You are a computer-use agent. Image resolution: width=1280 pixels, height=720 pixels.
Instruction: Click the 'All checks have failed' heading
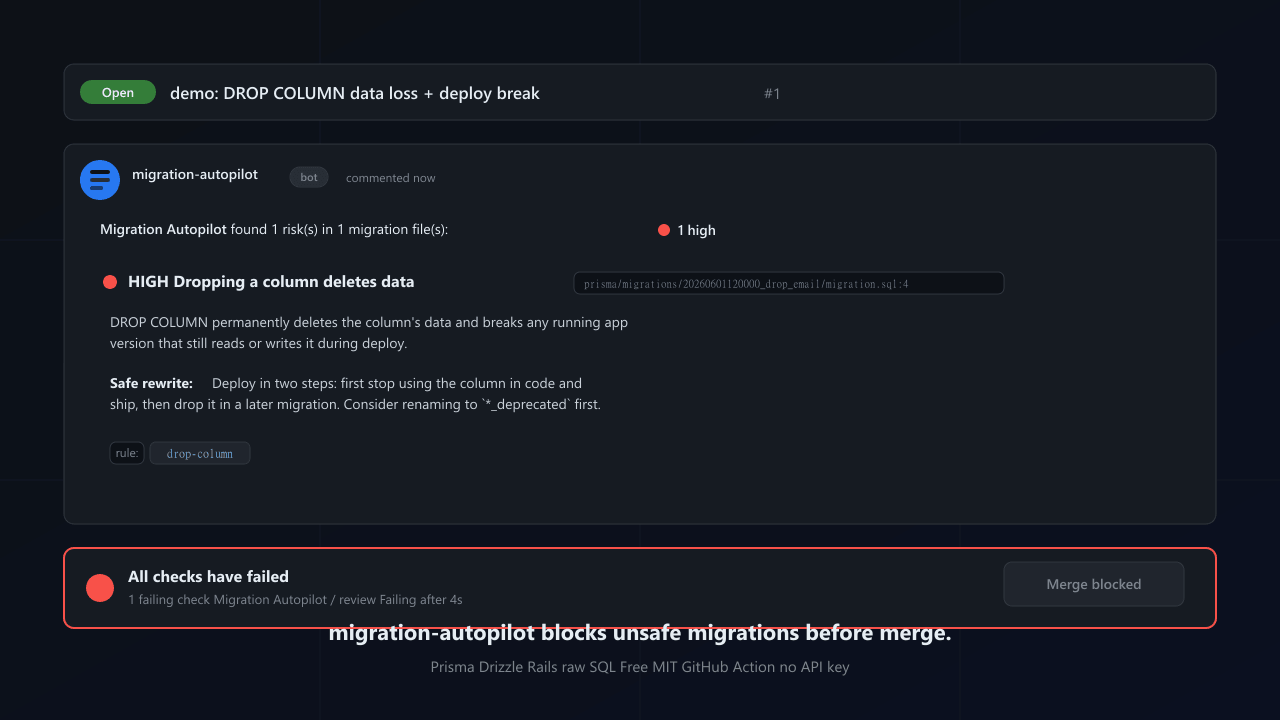coord(208,576)
